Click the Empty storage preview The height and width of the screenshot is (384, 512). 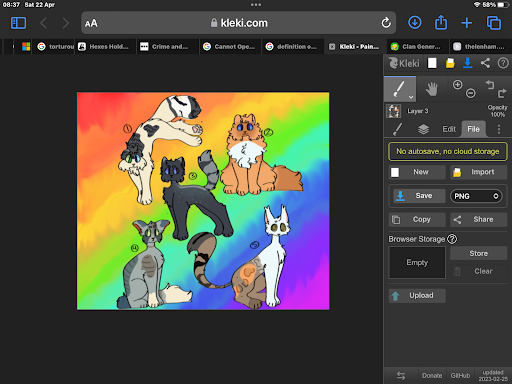(x=417, y=262)
